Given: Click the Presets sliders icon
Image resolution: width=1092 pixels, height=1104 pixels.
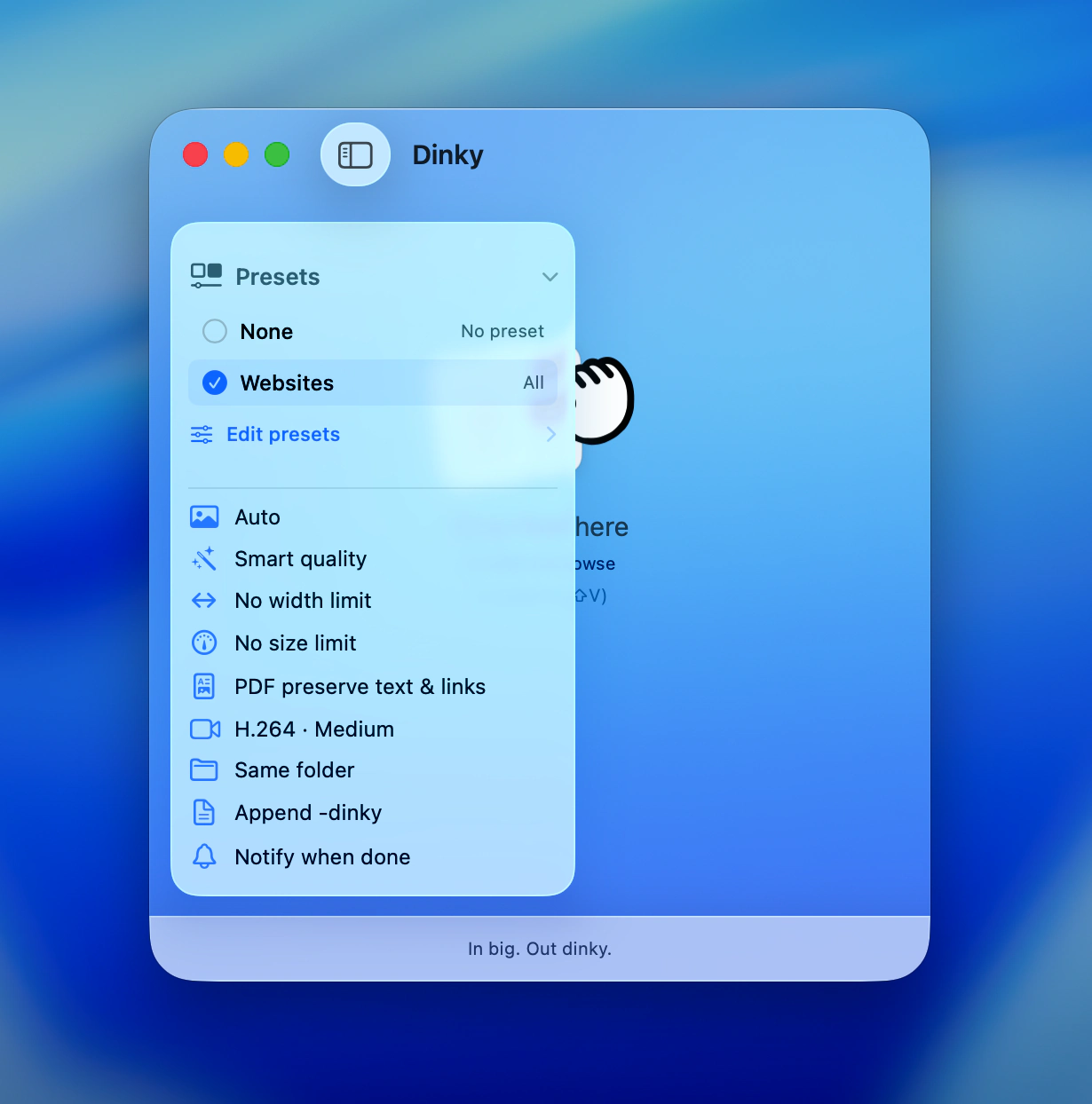Looking at the screenshot, I should [x=206, y=276].
